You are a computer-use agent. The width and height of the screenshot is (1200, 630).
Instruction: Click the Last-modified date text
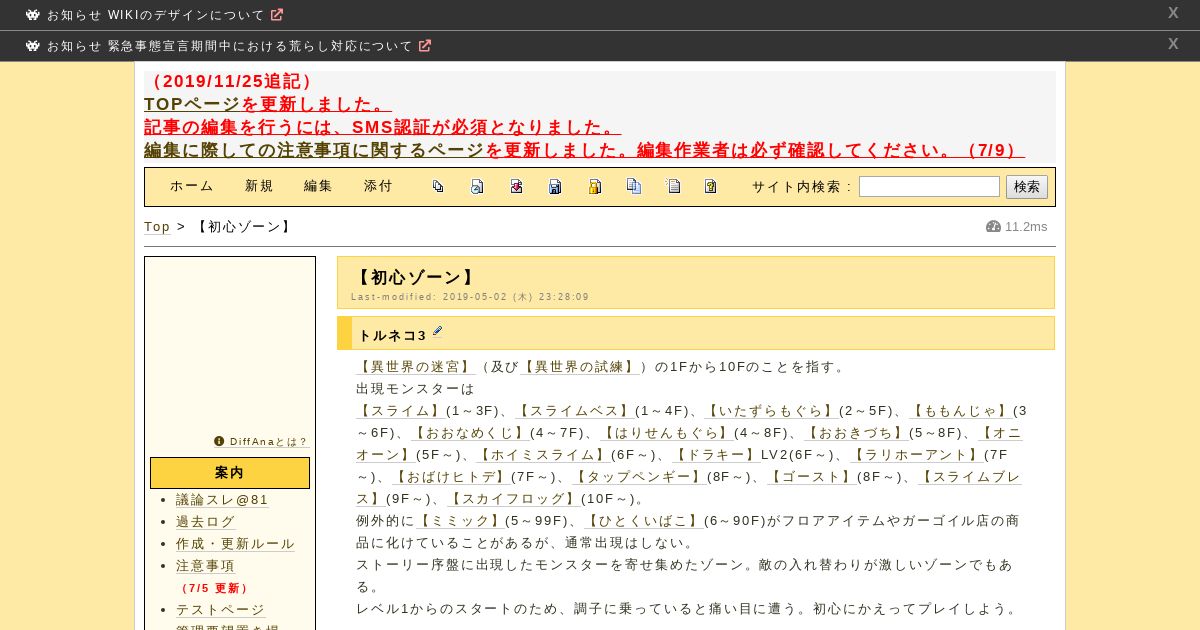[470, 297]
